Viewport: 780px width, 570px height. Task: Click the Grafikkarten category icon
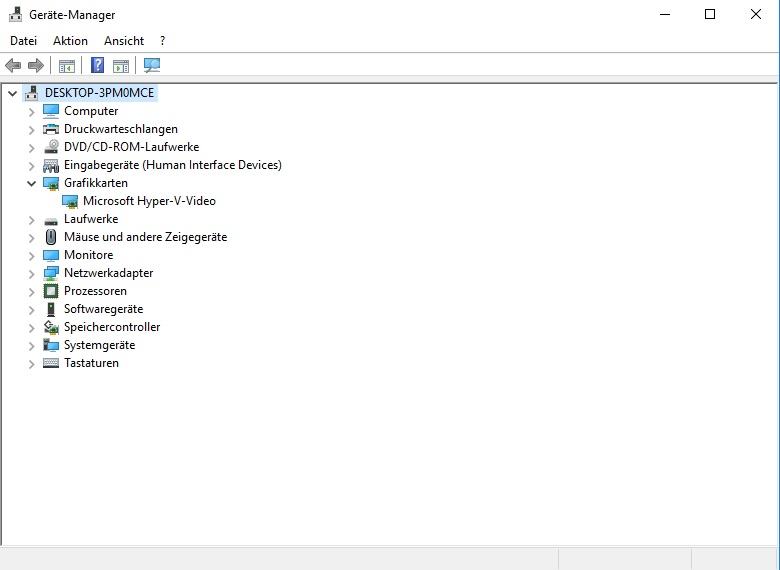[x=51, y=183]
